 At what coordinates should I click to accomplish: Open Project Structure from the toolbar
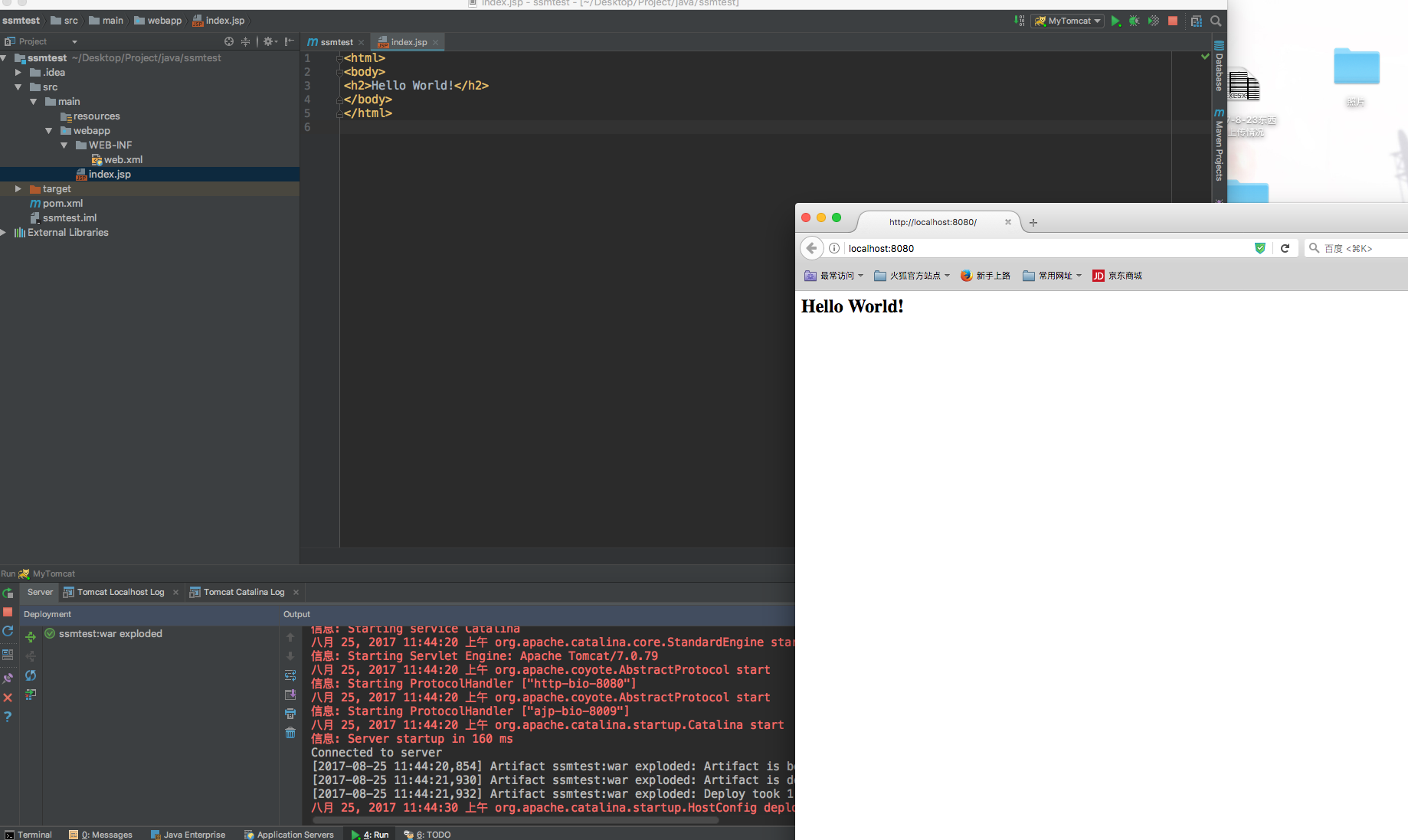tap(1196, 21)
